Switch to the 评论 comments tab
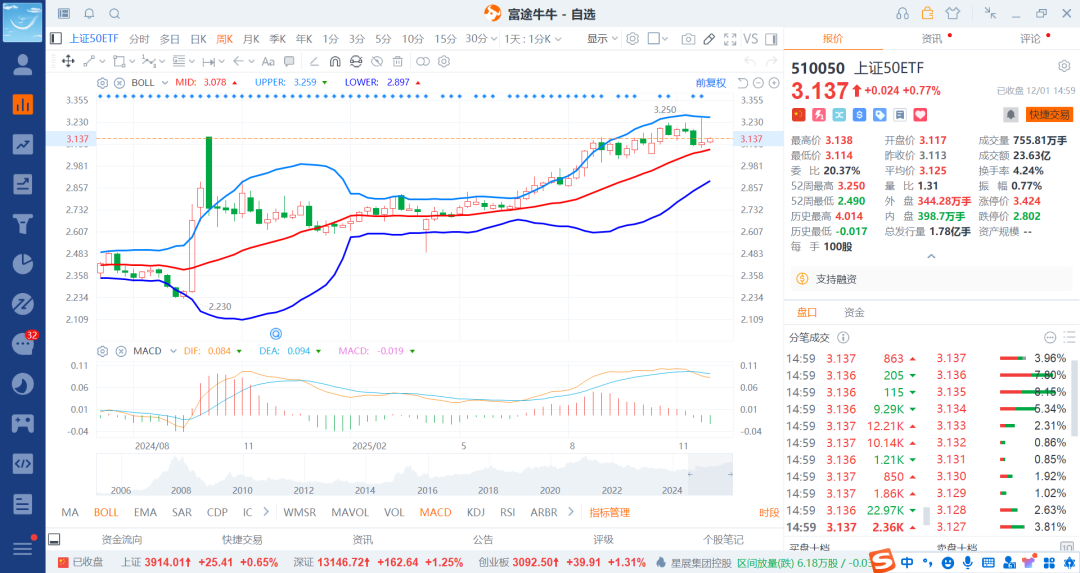This screenshot has width=1080, height=573. point(1030,39)
